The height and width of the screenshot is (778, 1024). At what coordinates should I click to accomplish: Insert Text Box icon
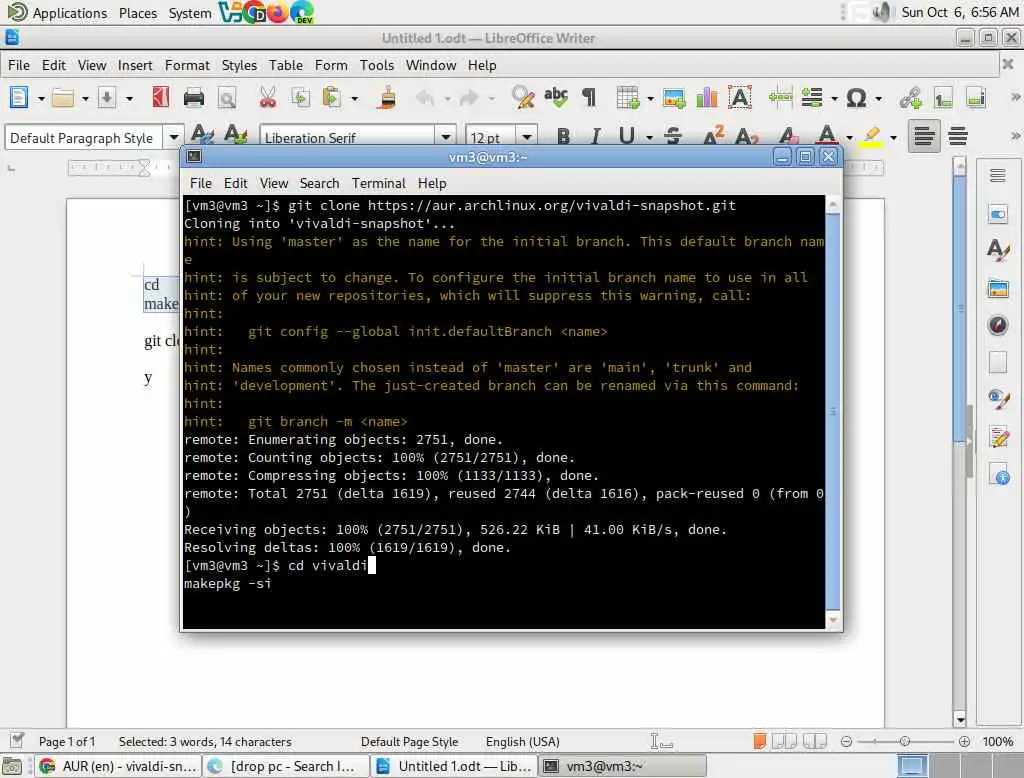pyautogui.click(x=740, y=98)
